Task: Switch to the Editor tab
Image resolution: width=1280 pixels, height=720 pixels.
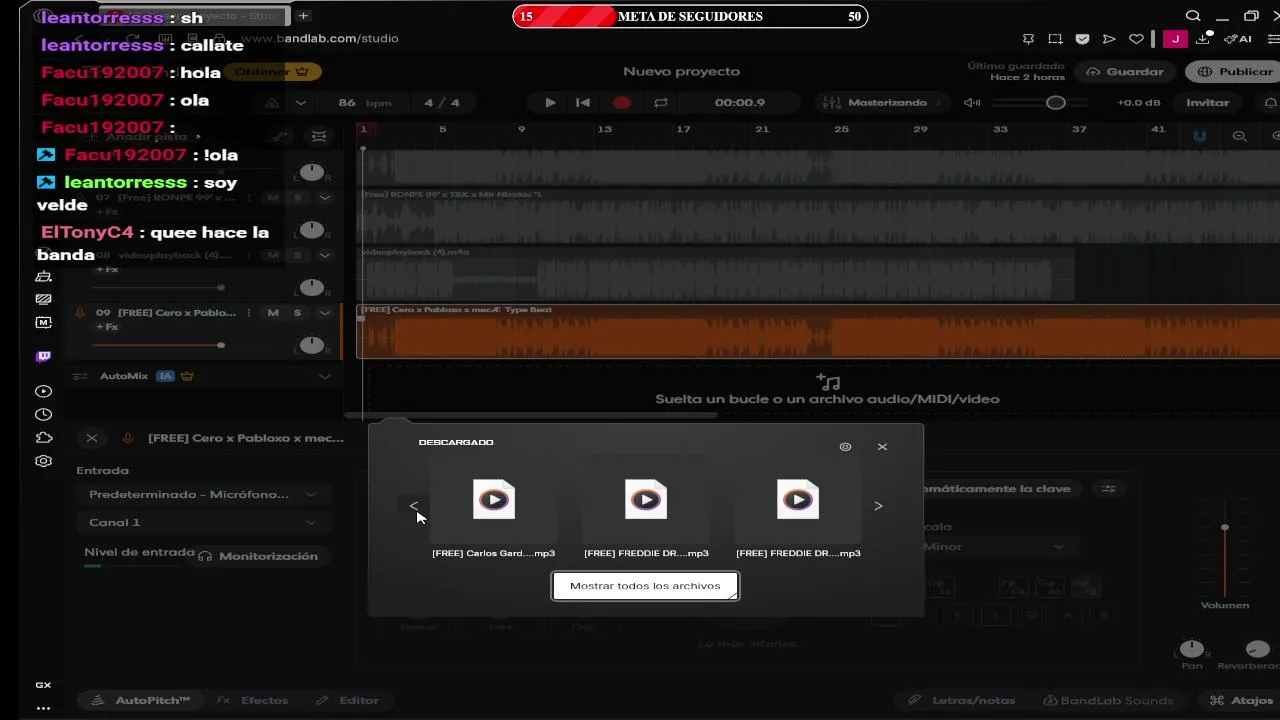Action: (347, 700)
